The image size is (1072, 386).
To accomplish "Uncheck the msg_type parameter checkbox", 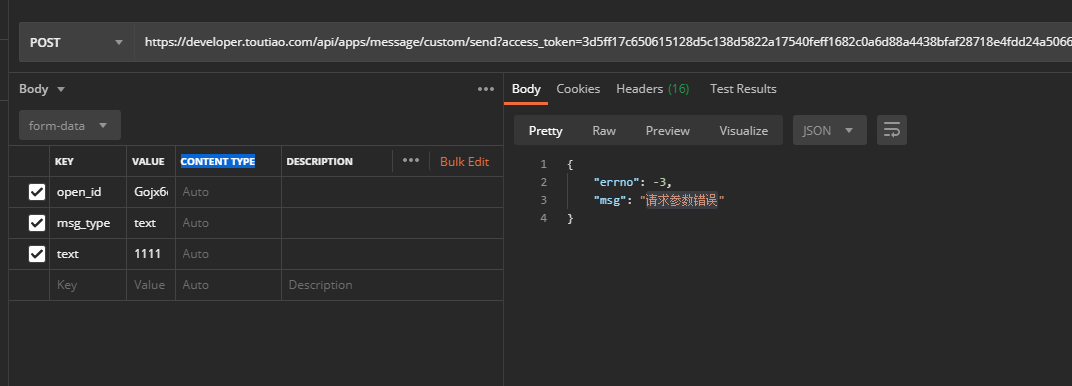I will click(37, 223).
